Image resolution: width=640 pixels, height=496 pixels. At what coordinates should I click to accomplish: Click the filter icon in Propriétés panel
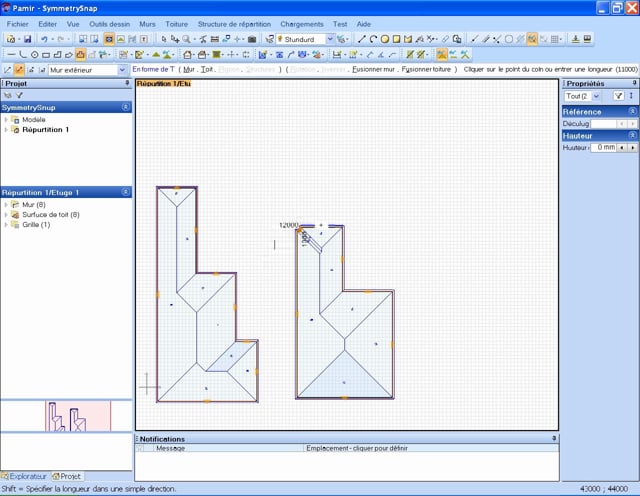coord(619,96)
